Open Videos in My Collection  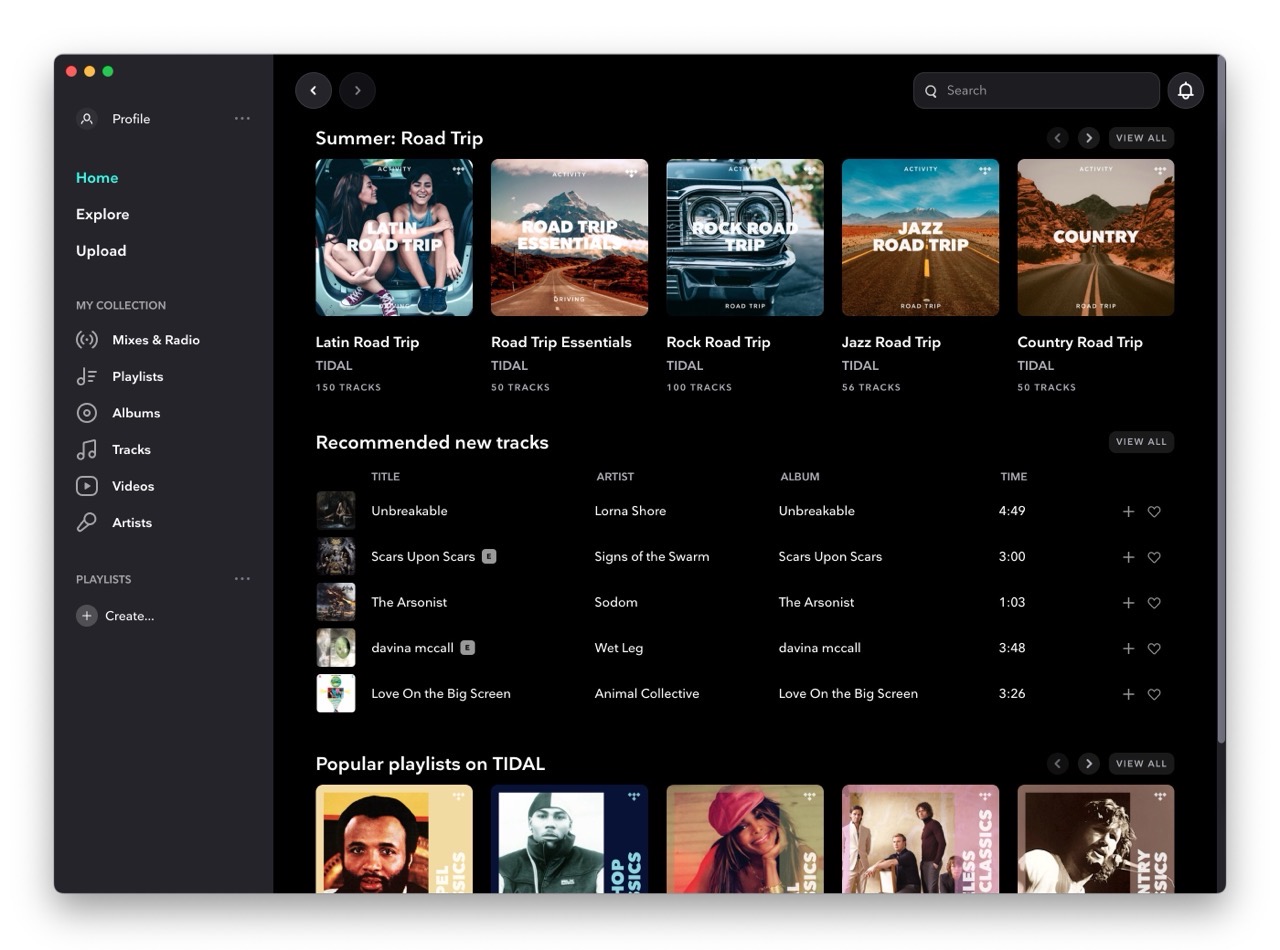[x=133, y=486]
